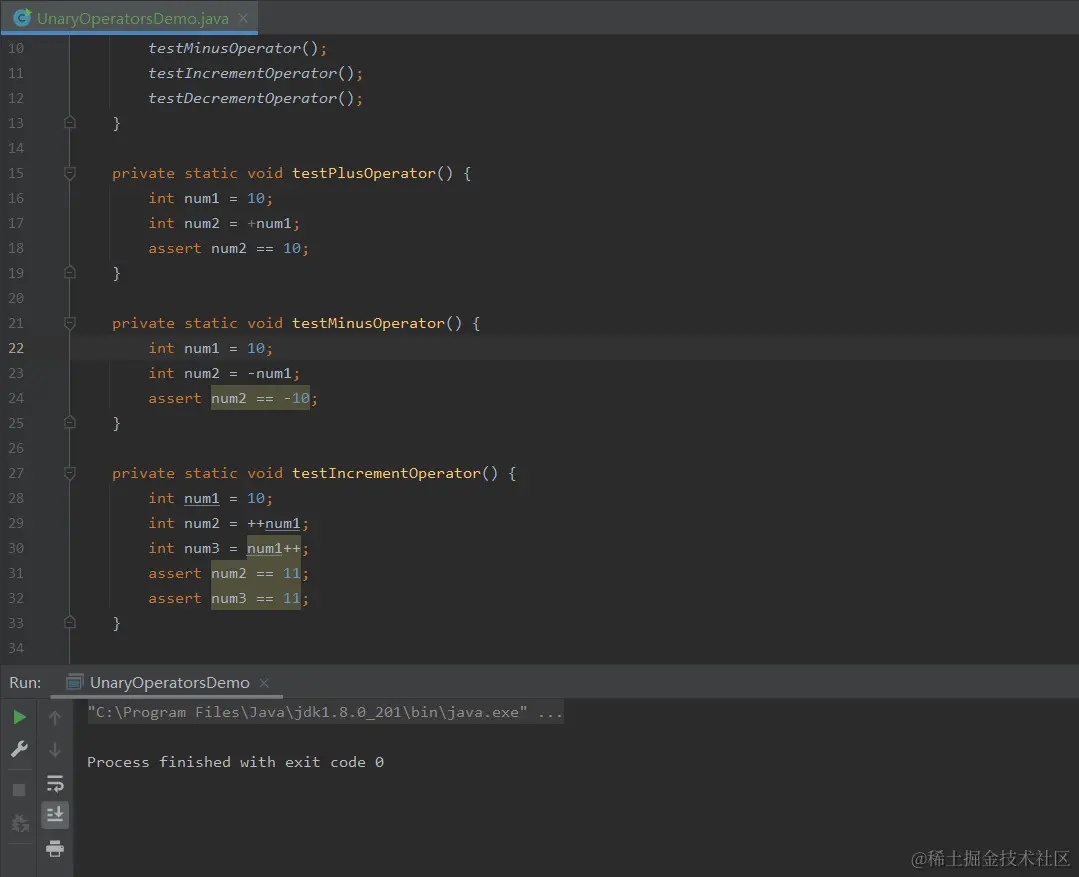Click 'int num2 = ++num1;' on line 29
1079x877 pixels.
tap(228, 523)
